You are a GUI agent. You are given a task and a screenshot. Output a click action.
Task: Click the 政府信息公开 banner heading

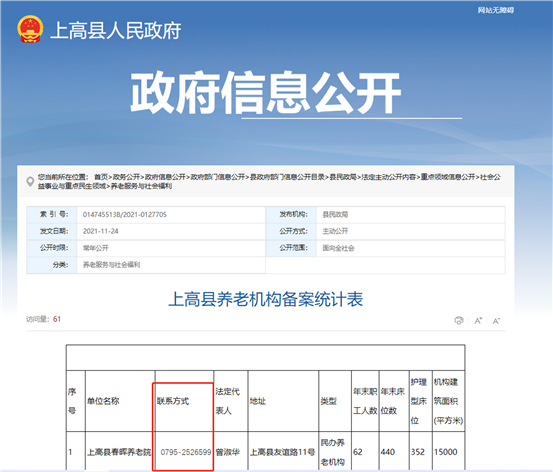[x=266, y=92]
